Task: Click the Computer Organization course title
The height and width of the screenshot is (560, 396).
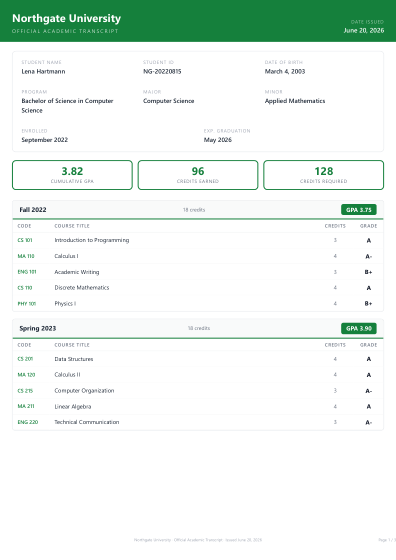Action: tap(84, 391)
